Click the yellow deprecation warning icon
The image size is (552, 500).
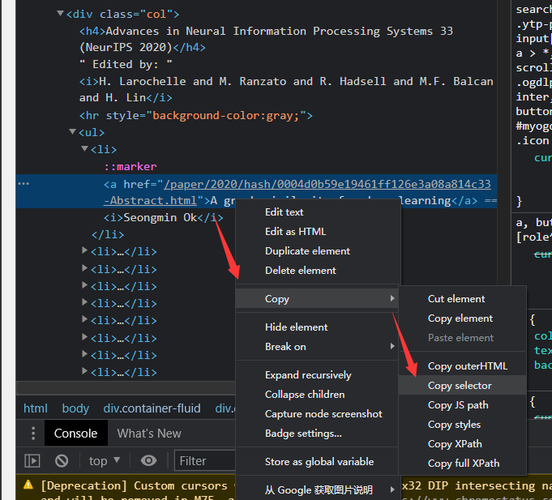28,485
